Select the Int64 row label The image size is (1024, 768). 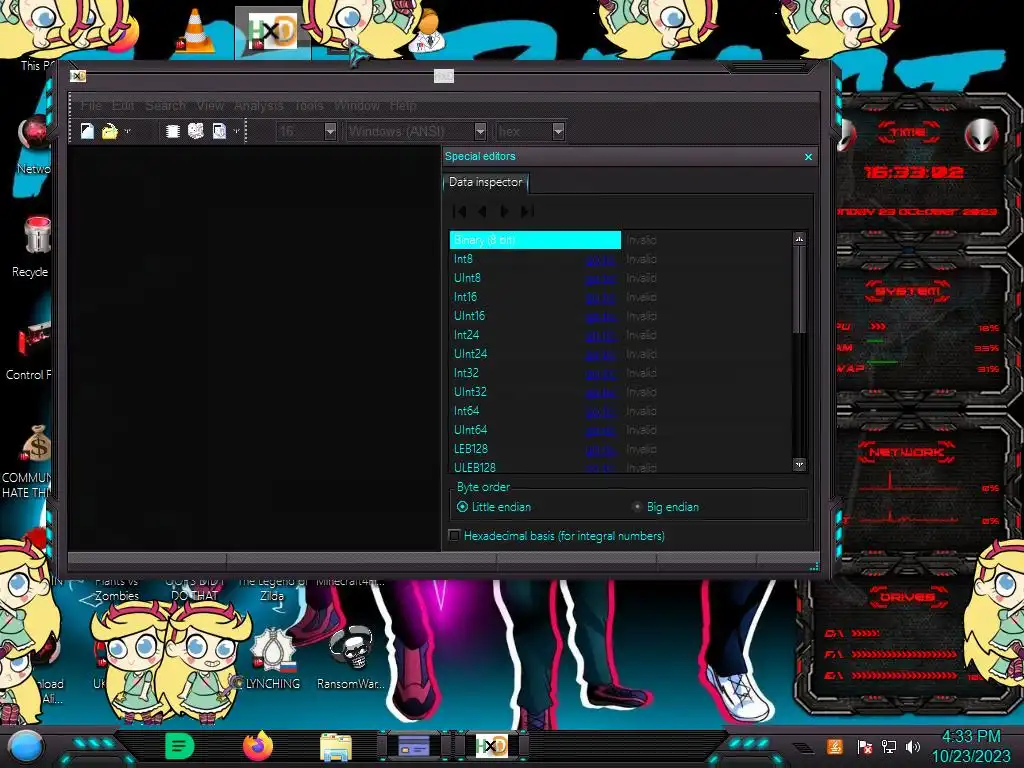466,411
